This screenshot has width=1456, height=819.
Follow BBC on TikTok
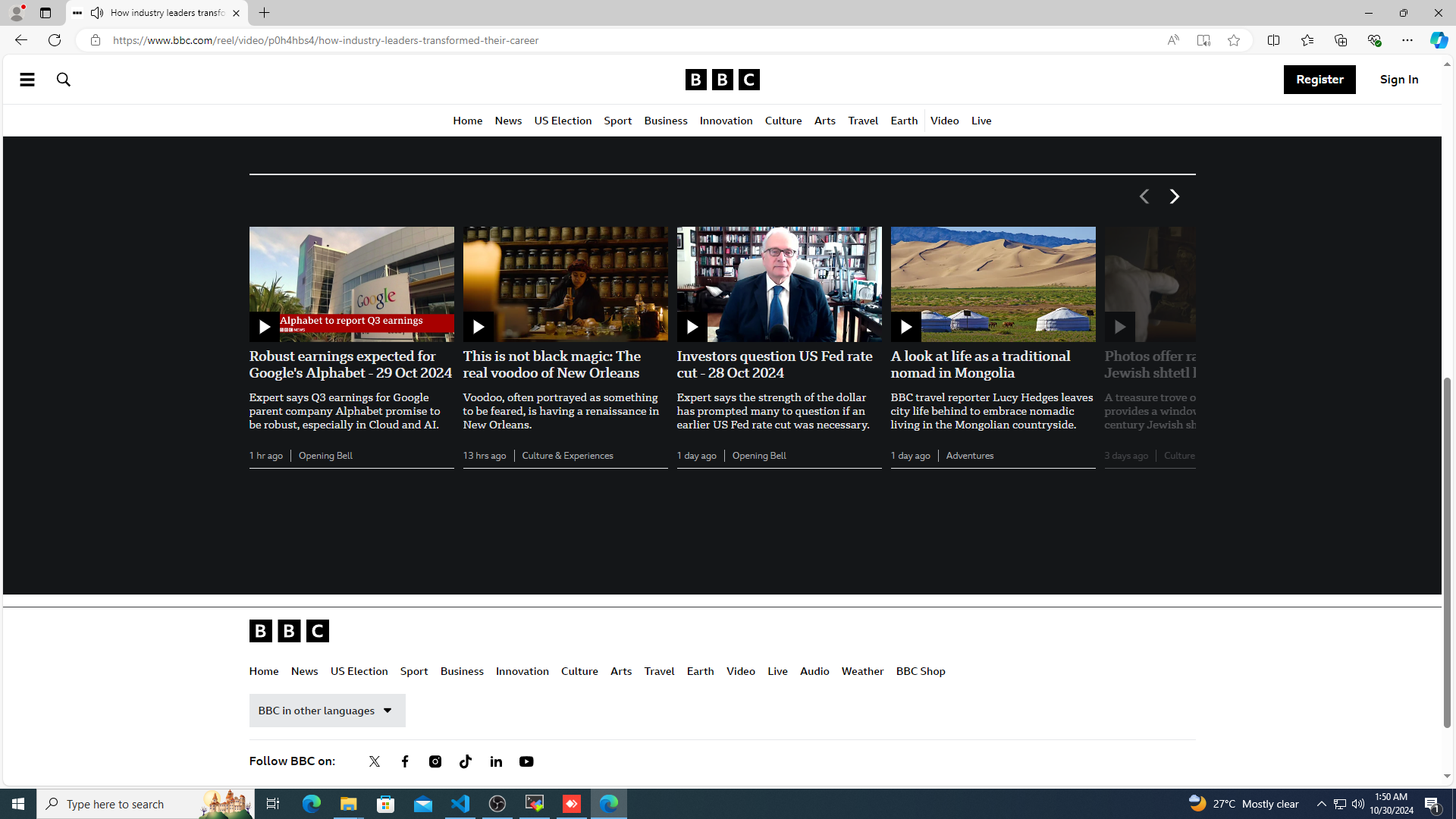466,761
